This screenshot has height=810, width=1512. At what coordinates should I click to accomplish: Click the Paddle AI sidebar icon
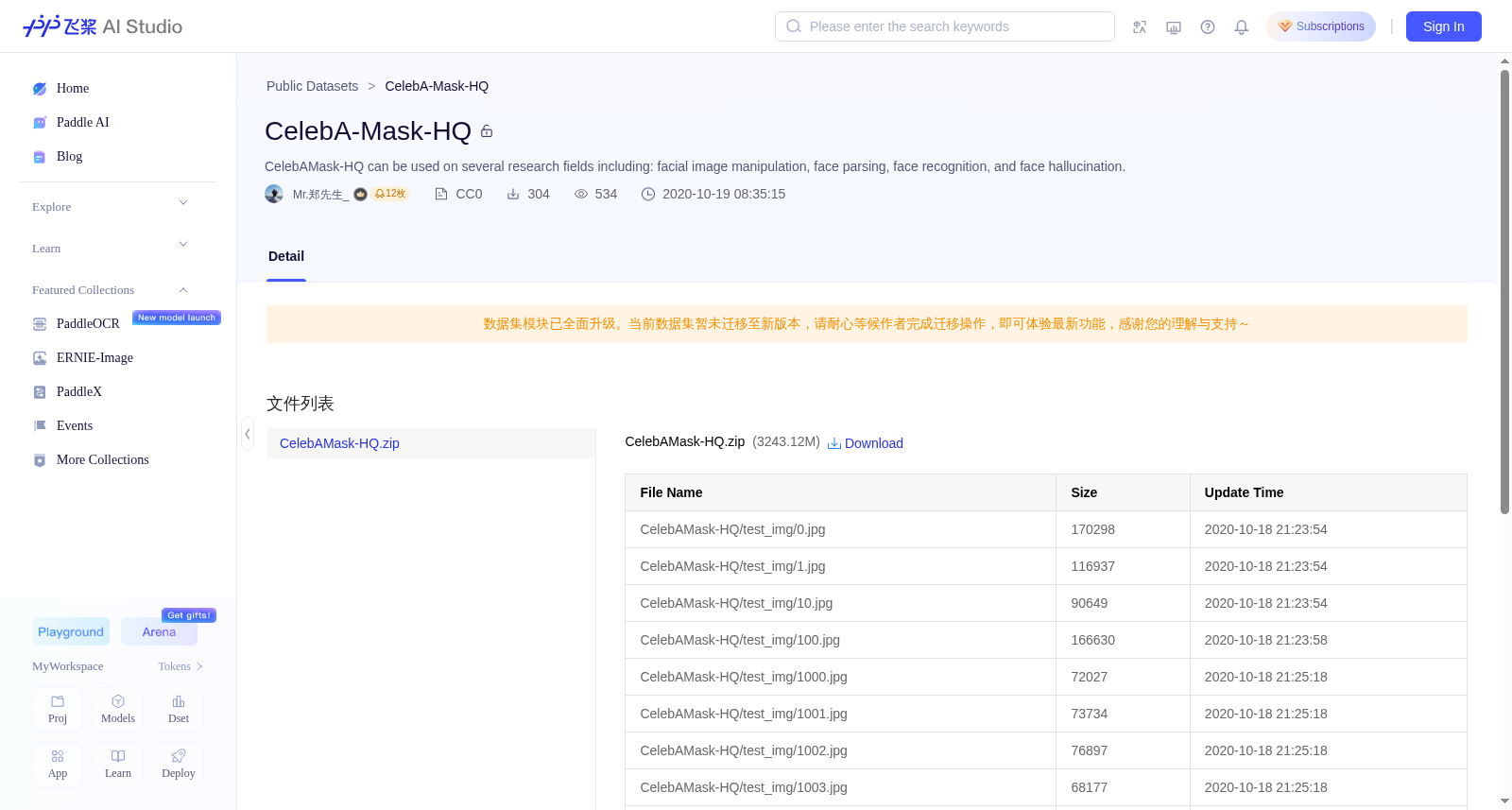[40, 123]
